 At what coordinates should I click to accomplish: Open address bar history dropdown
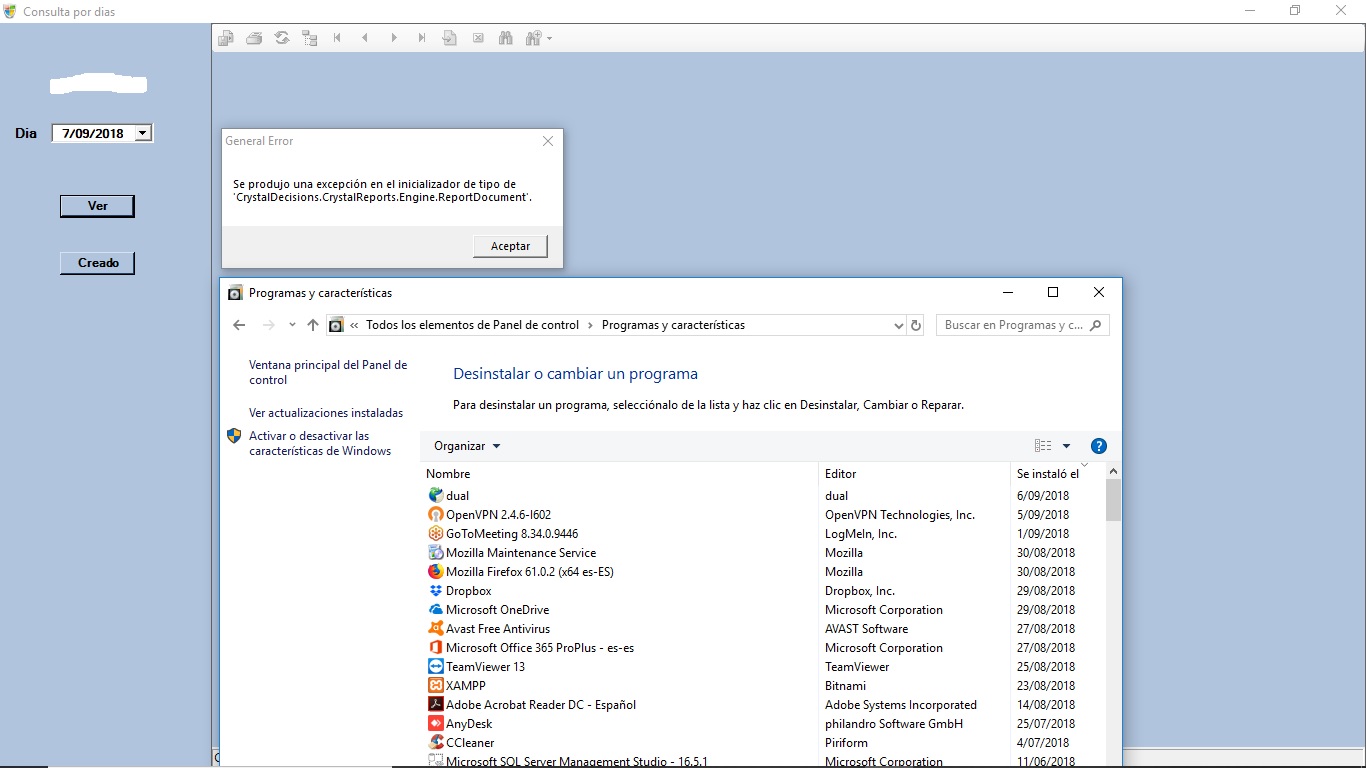click(x=897, y=325)
